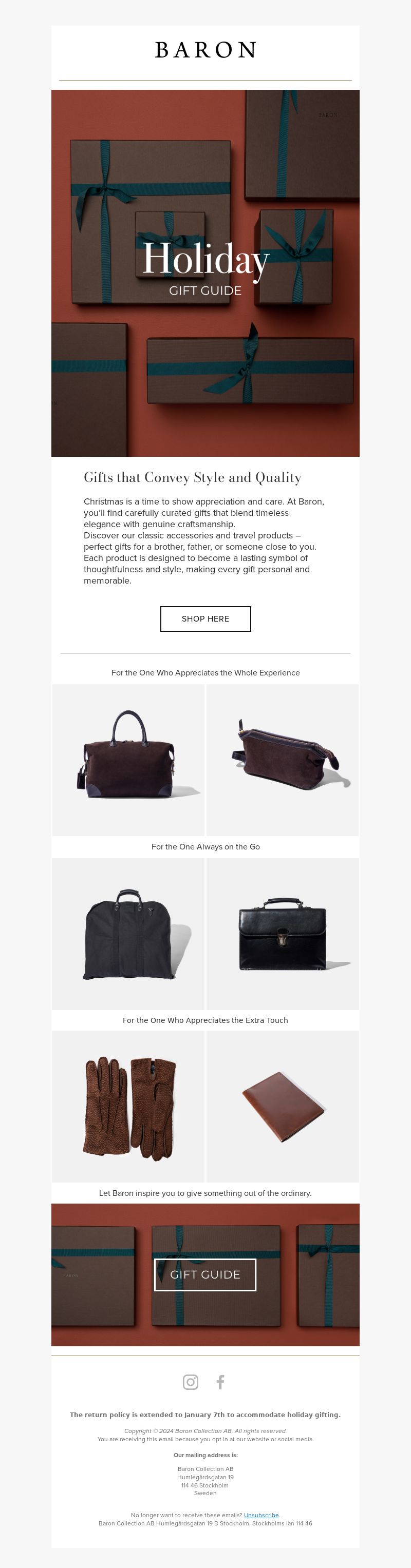Click the GIFT GUIDE banner button

click(x=205, y=1274)
